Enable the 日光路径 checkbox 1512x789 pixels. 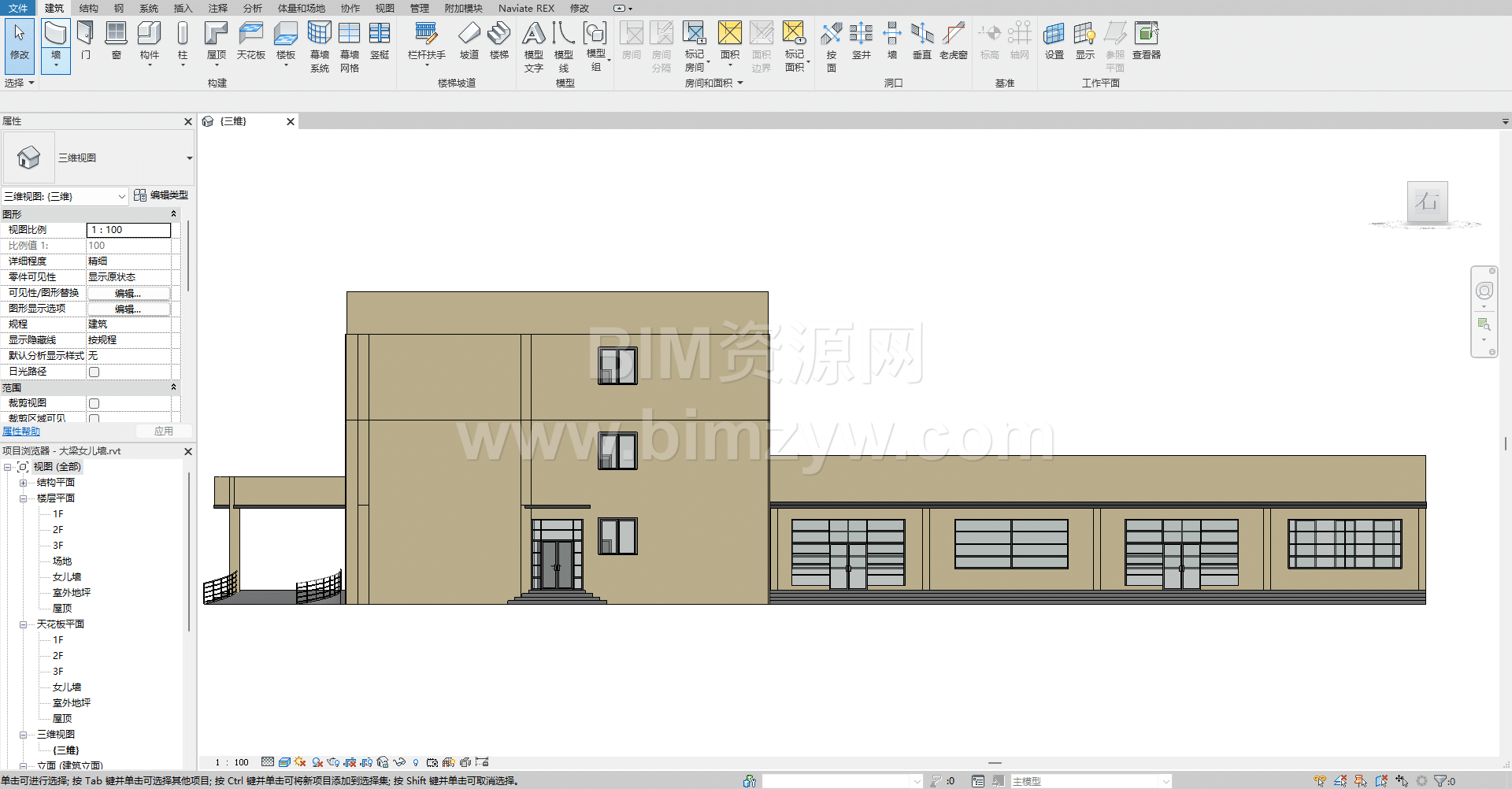click(94, 372)
